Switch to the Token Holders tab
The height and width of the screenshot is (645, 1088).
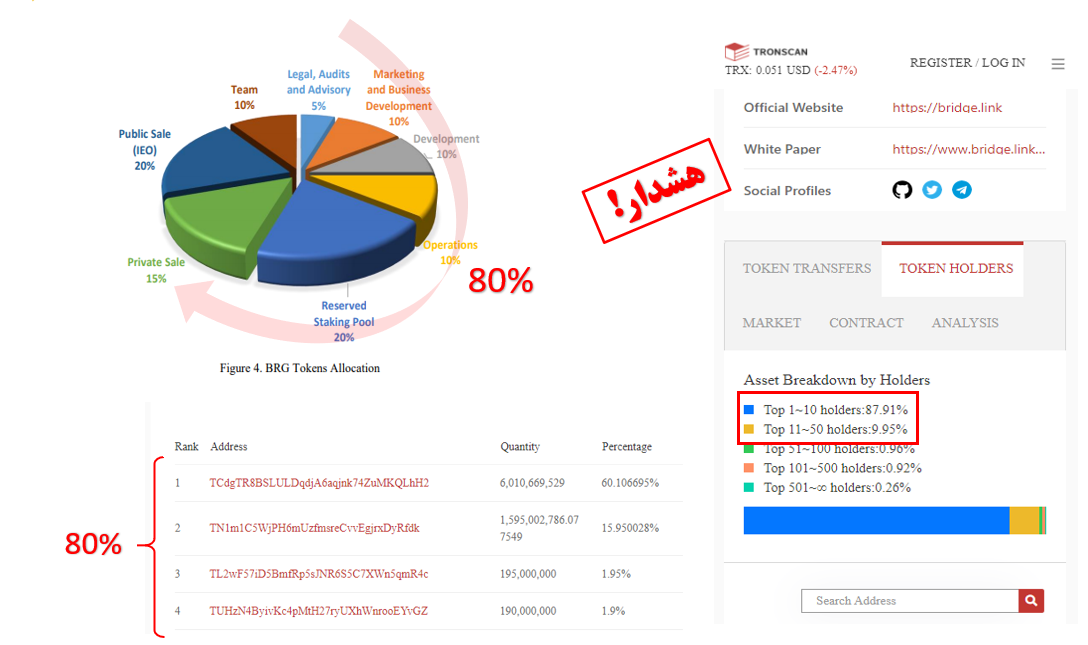click(955, 268)
